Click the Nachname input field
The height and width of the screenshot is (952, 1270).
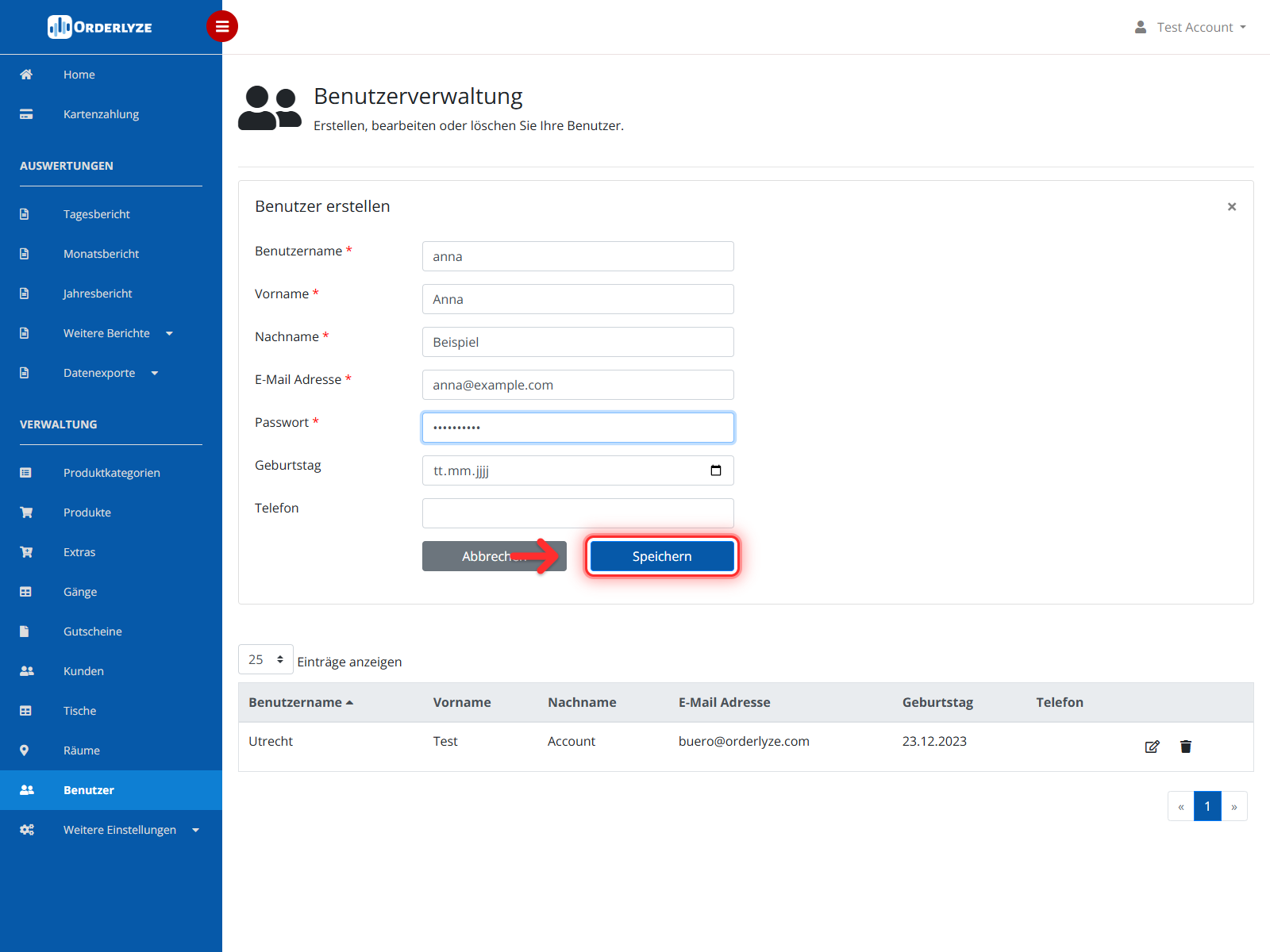click(x=578, y=342)
